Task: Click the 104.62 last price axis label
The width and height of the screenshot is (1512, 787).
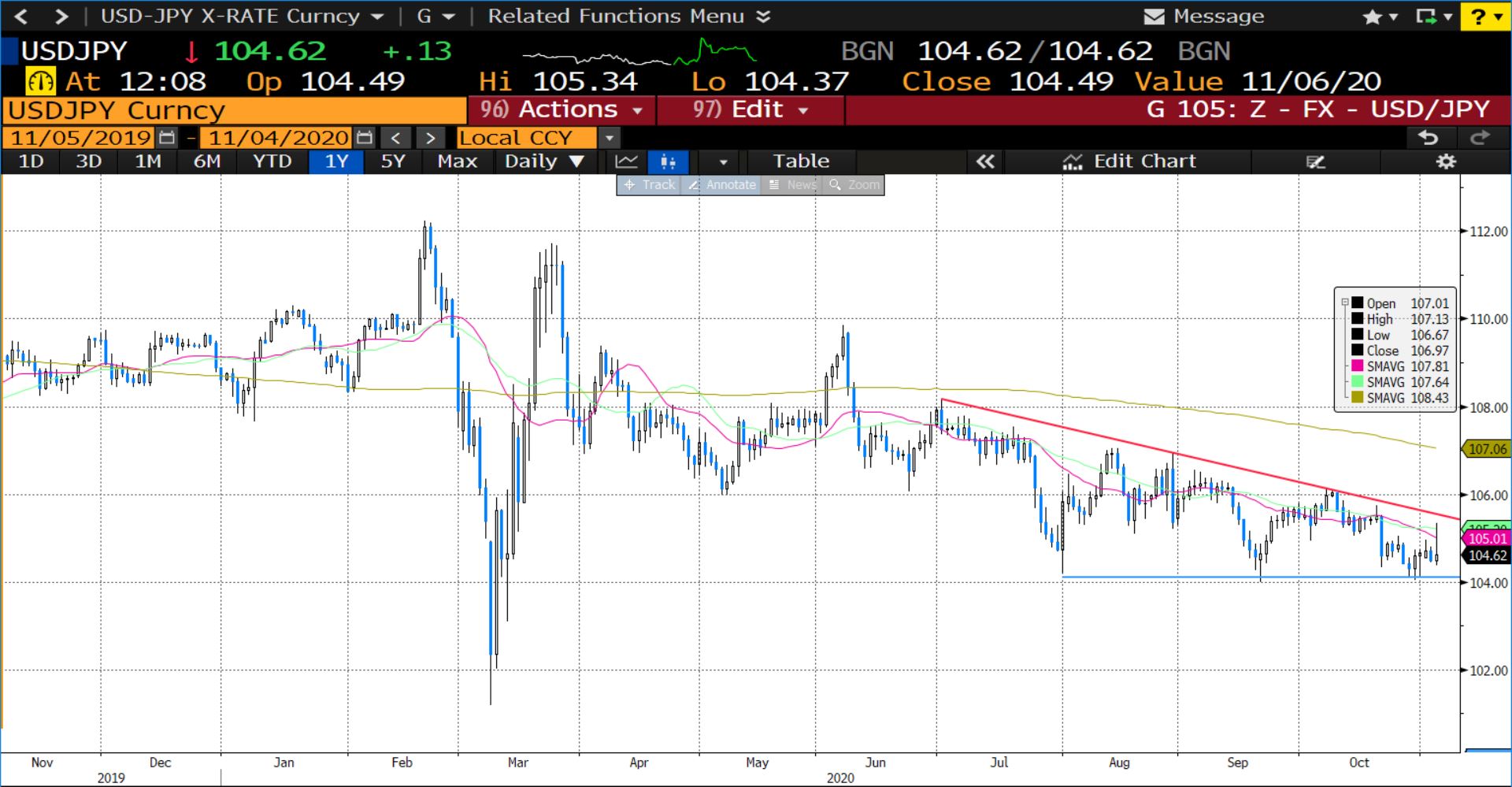Action: [1486, 555]
